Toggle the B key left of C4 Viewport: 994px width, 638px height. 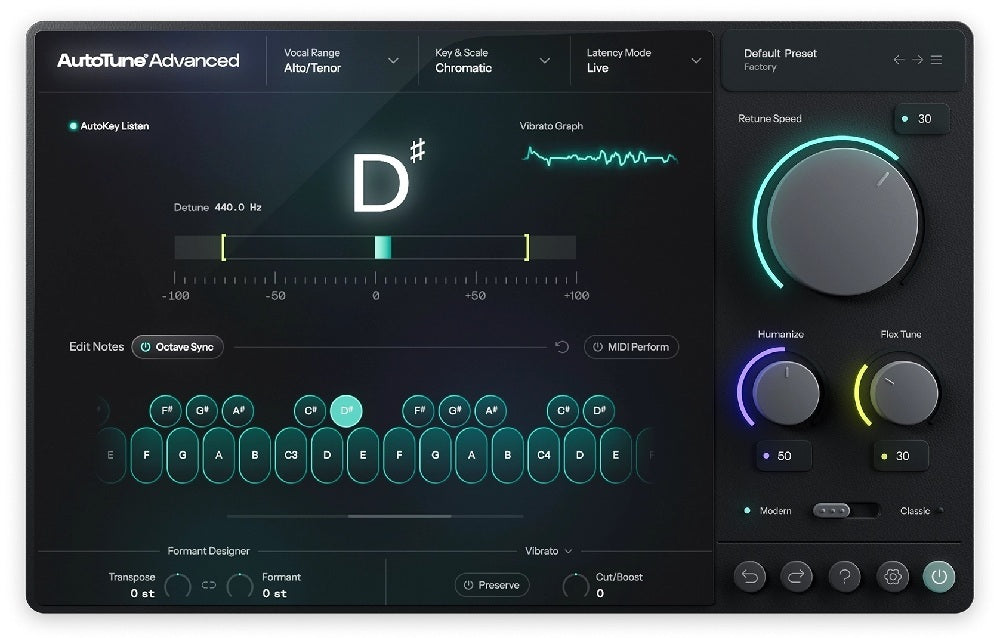[x=508, y=455]
